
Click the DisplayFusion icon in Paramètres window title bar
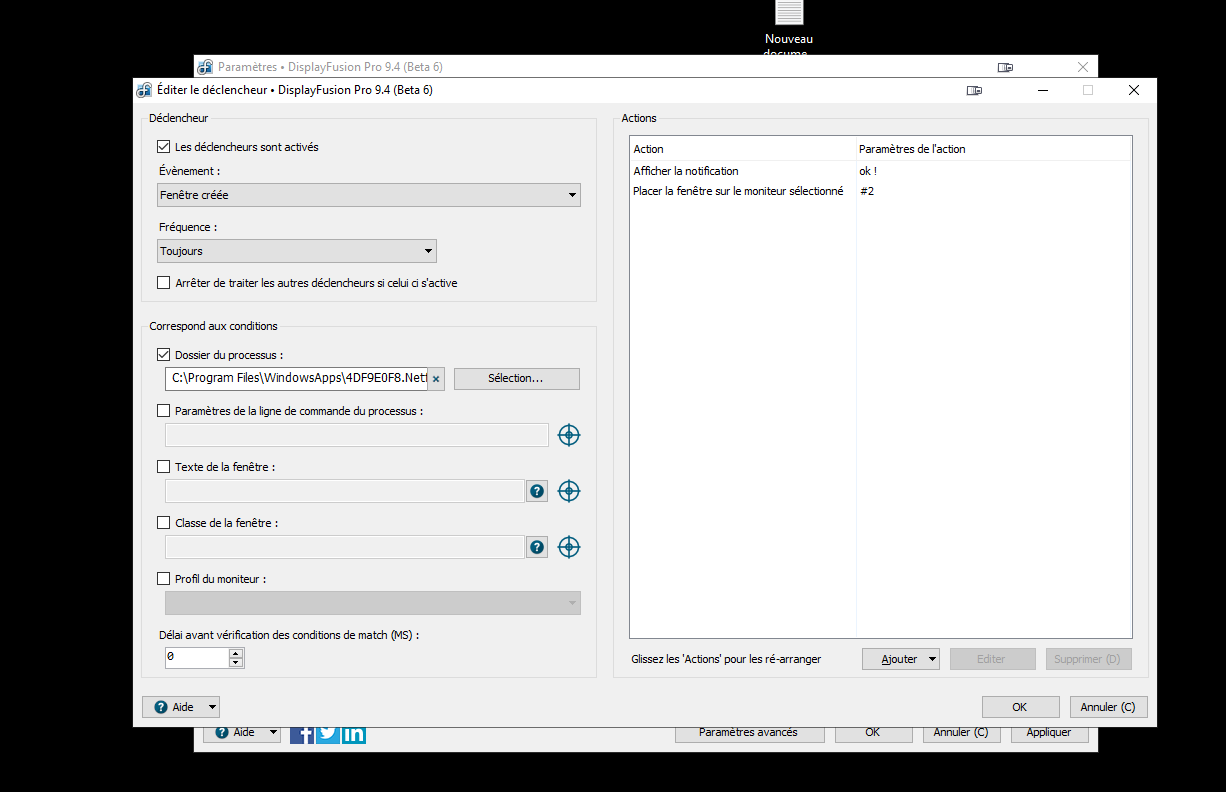(x=205, y=67)
